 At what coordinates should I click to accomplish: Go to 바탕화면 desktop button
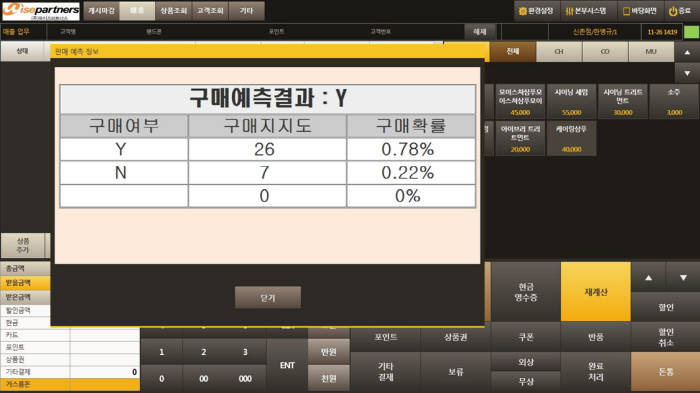(x=639, y=11)
